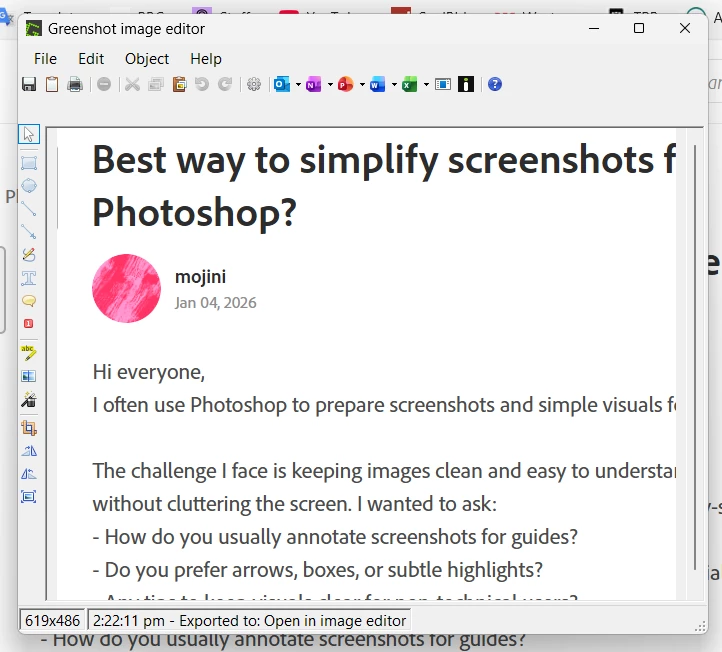Click the Undo arrow icon
The image size is (722, 652).
(x=202, y=85)
